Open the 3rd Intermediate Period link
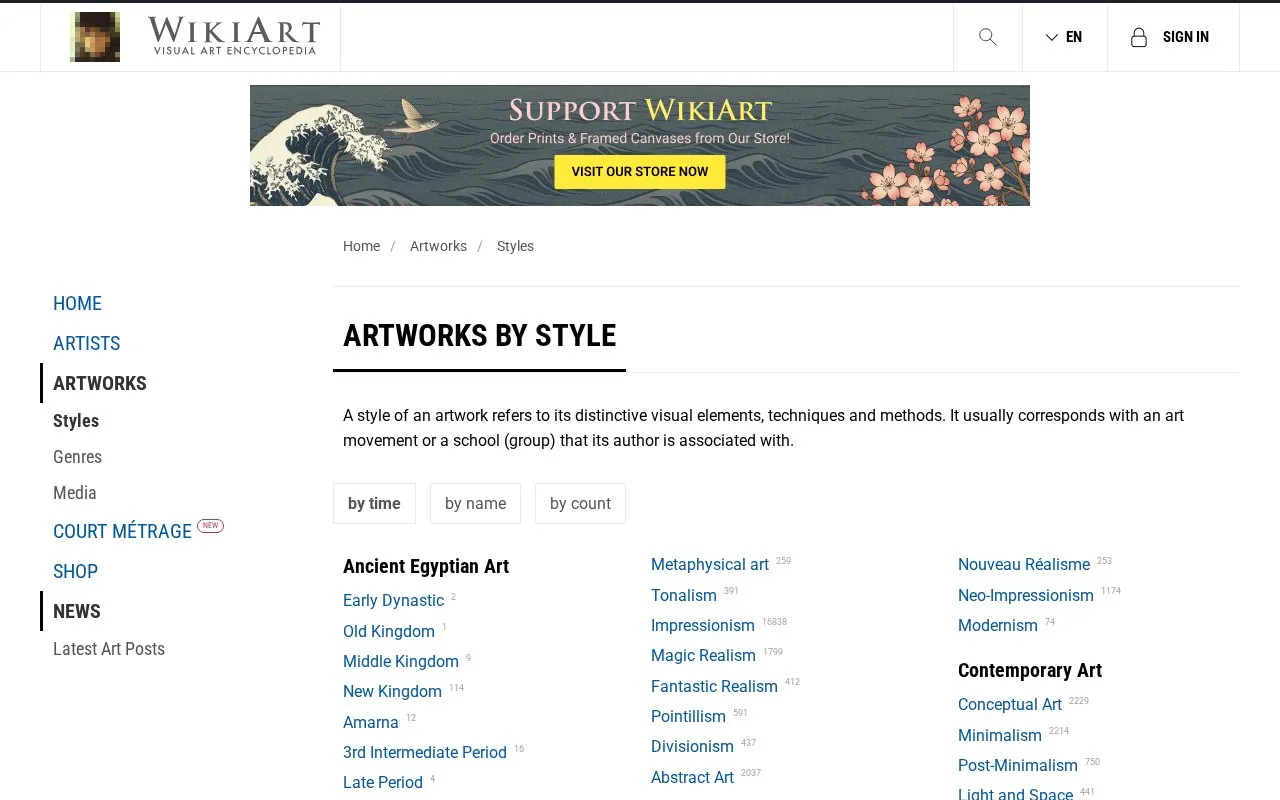 click(x=425, y=752)
